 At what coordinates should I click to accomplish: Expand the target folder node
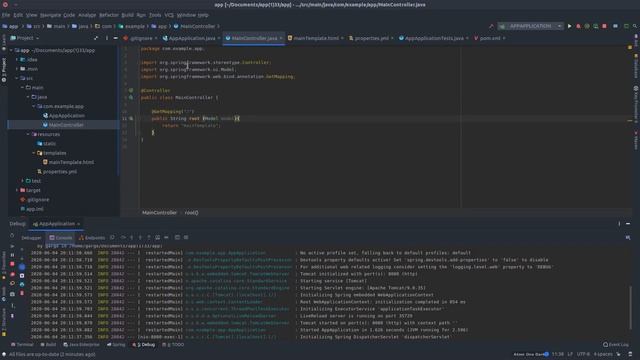click(x=17, y=190)
